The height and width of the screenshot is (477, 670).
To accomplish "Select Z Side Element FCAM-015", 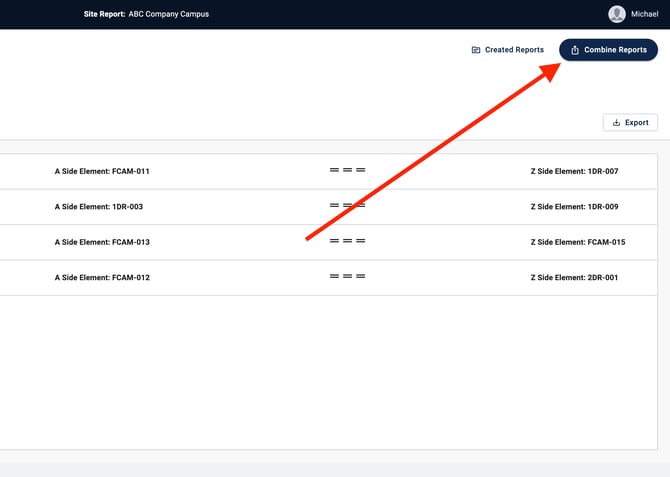I will 577,242.
